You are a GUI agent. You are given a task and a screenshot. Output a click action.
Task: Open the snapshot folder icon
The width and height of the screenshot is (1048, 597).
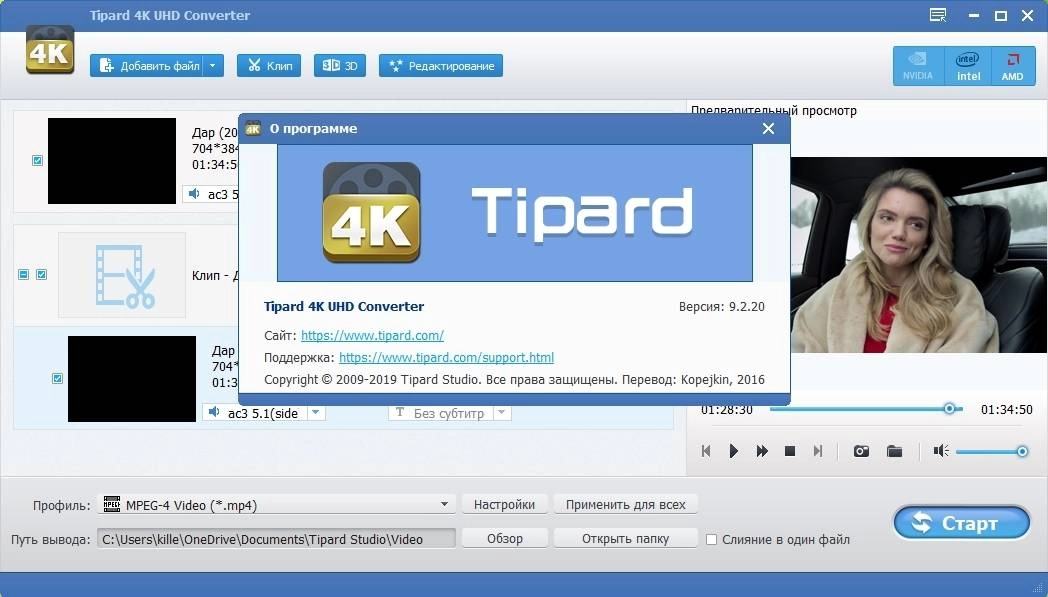click(894, 451)
